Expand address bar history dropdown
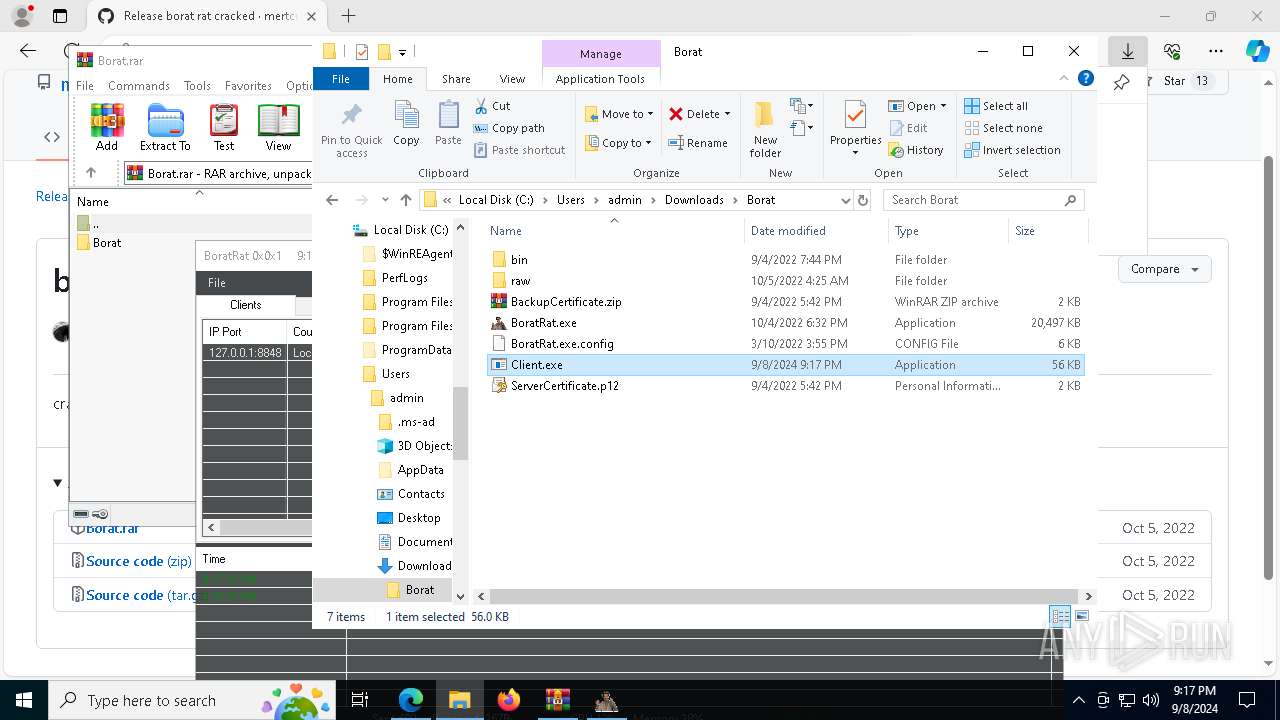Viewport: 1280px width, 720px height. [845, 200]
